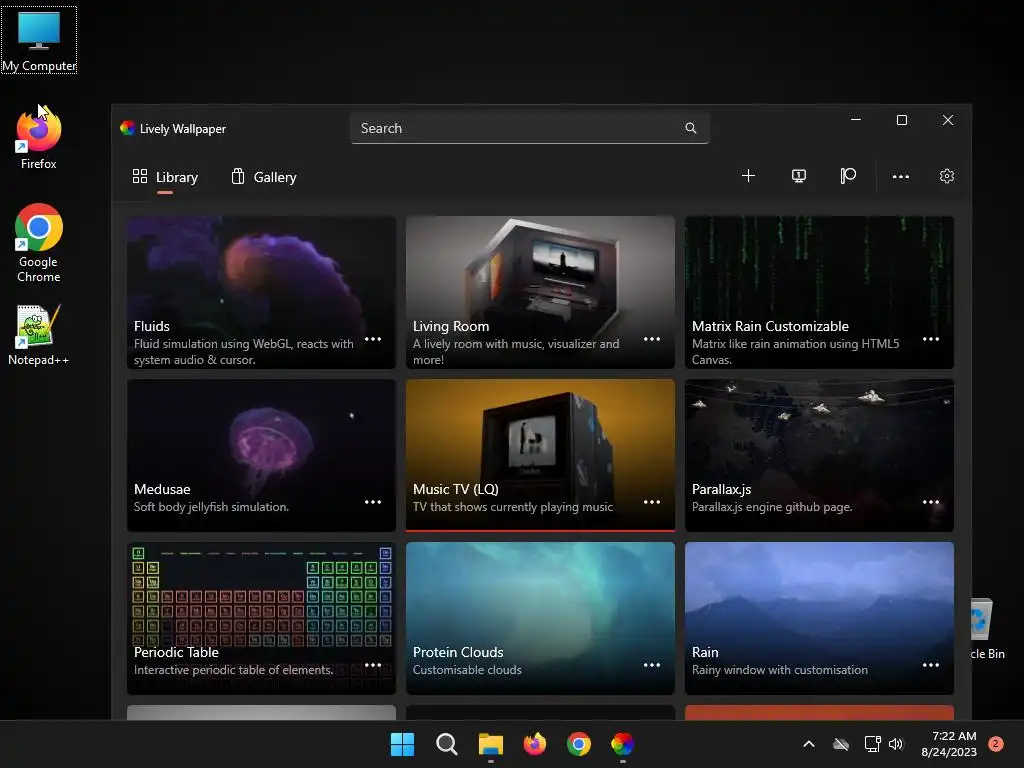Screen dimensions: 1024x768
Task: Launch Google Chrome from the taskbar
Action: coord(579,744)
